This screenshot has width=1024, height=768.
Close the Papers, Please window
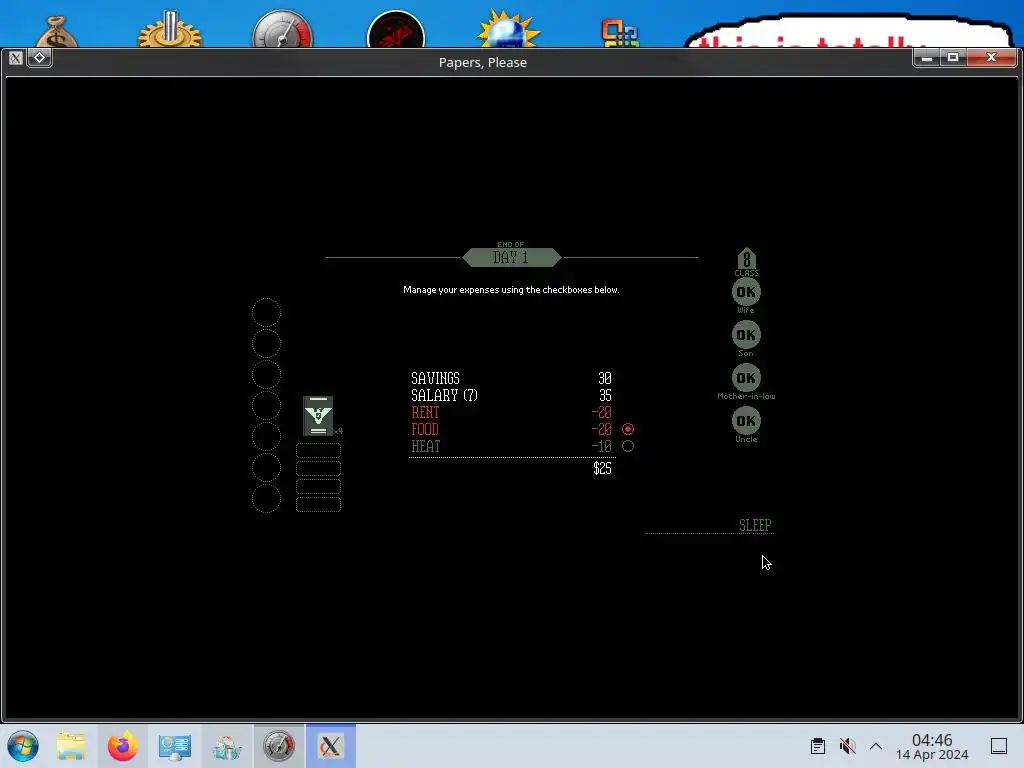point(991,57)
